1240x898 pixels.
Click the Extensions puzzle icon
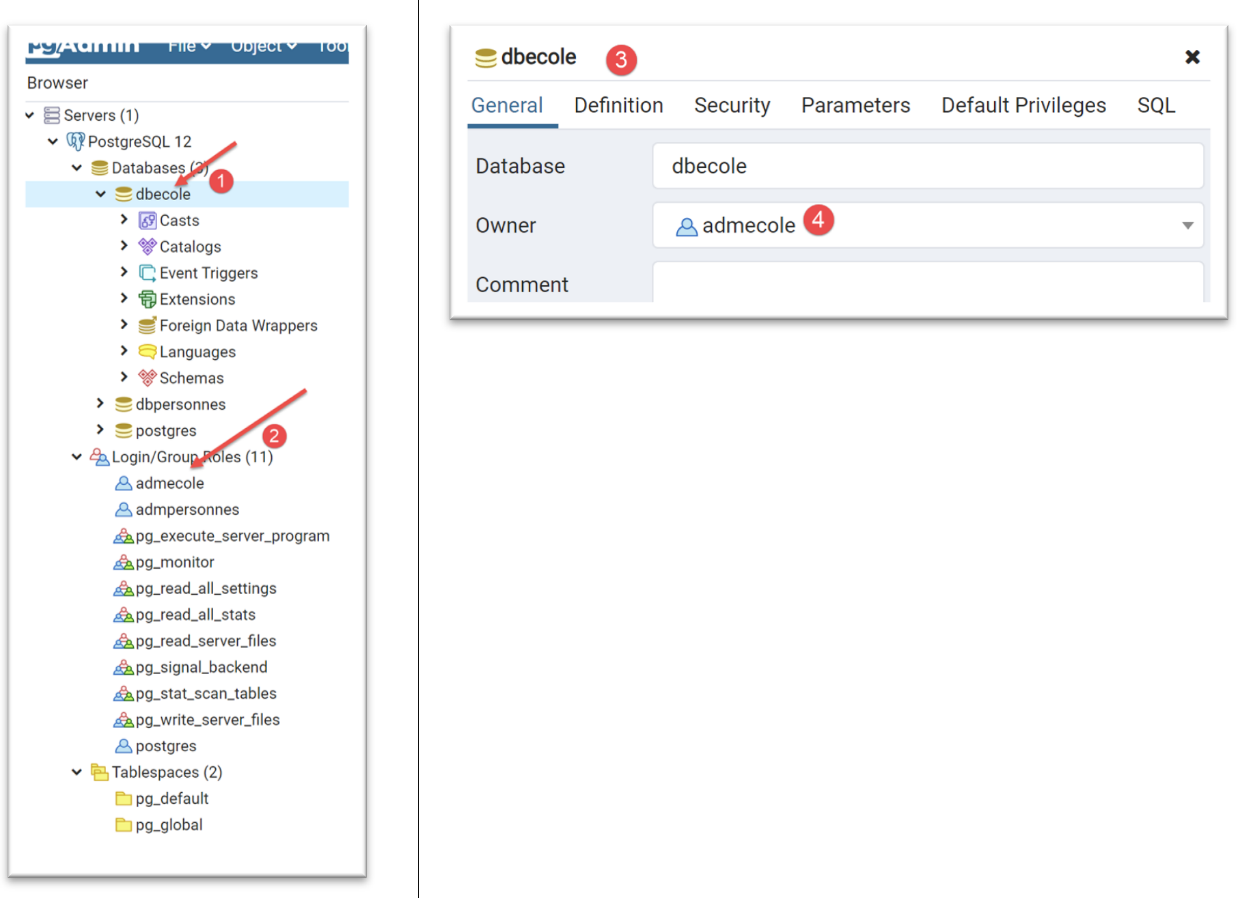click(x=147, y=299)
